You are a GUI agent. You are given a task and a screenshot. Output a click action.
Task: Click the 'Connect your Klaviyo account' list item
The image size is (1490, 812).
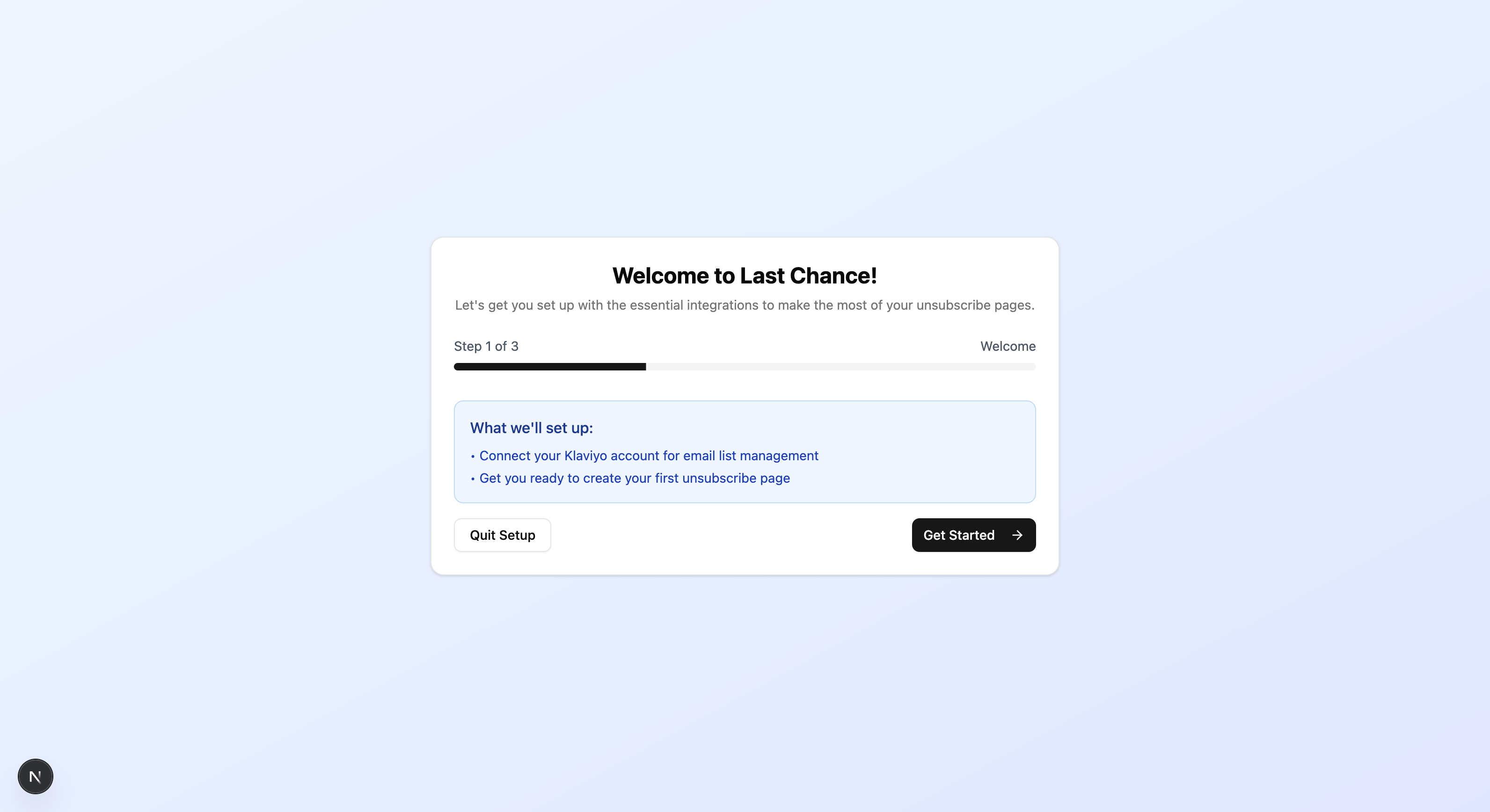tap(649, 456)
